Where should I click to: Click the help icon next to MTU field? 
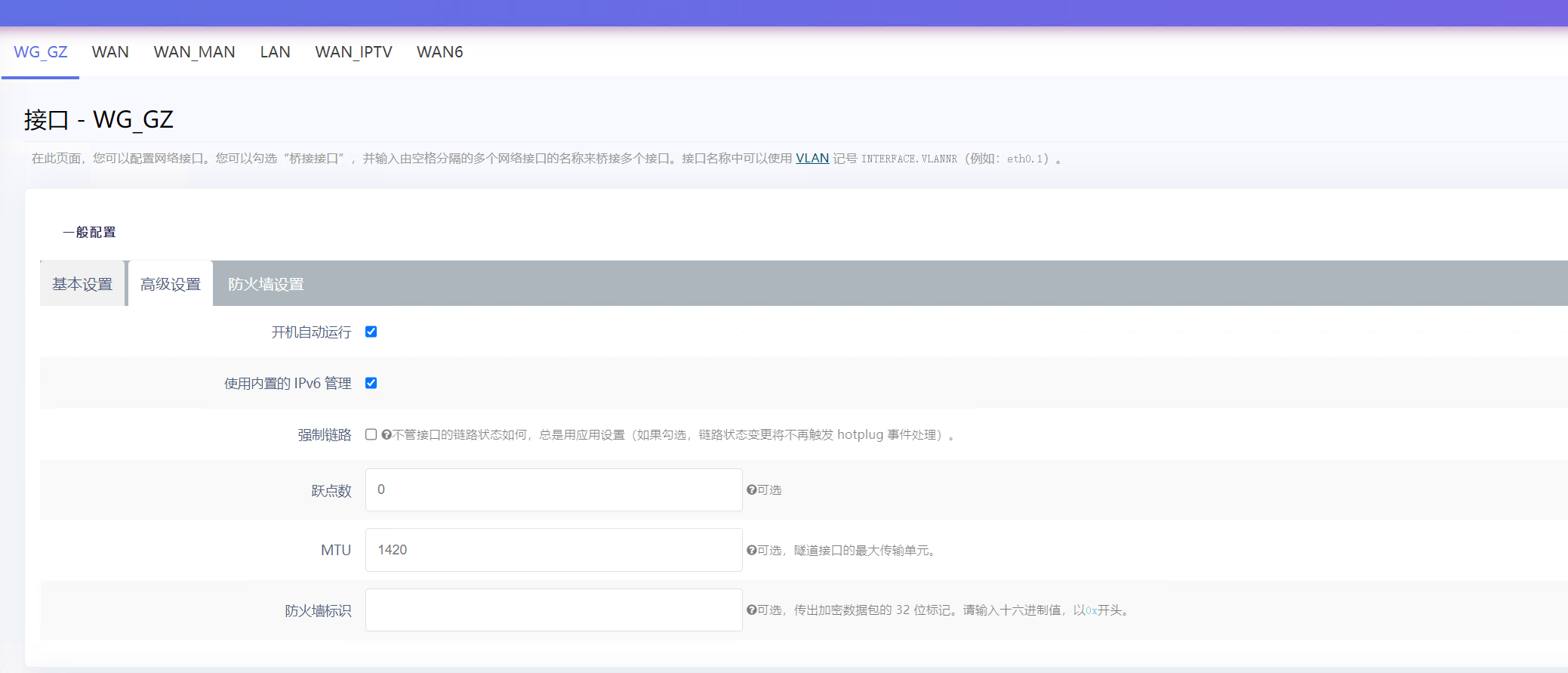(x=751, y=551)
